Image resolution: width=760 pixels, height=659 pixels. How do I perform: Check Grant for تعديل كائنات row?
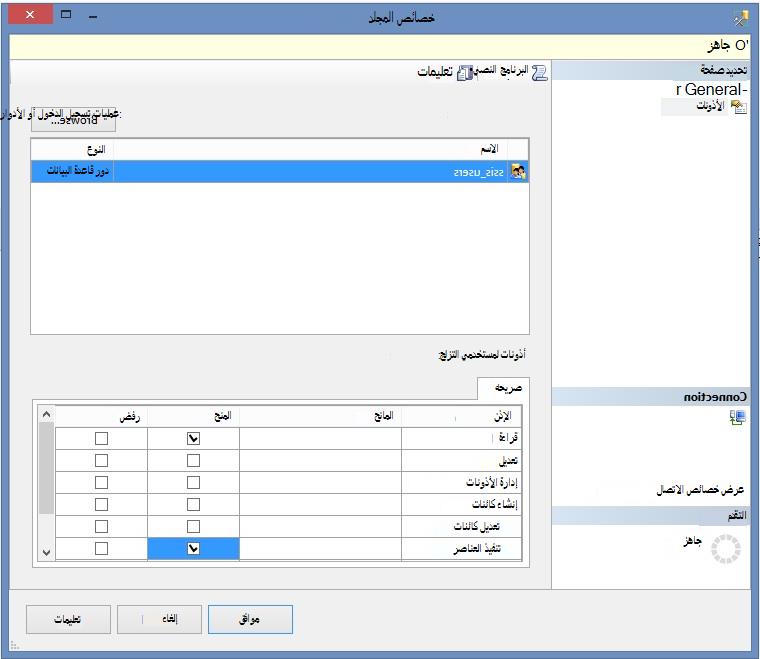(193, 526)
